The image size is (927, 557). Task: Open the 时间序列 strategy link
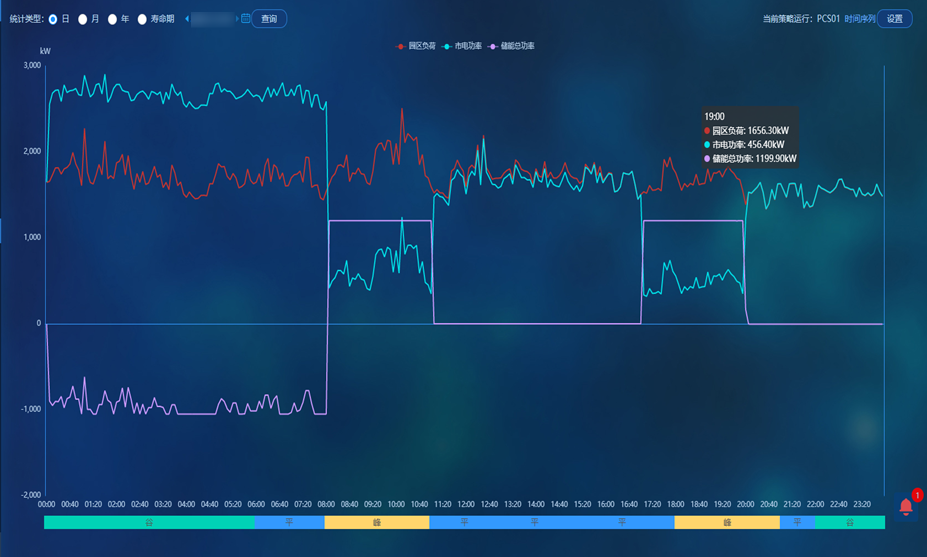tap(860, 19)
